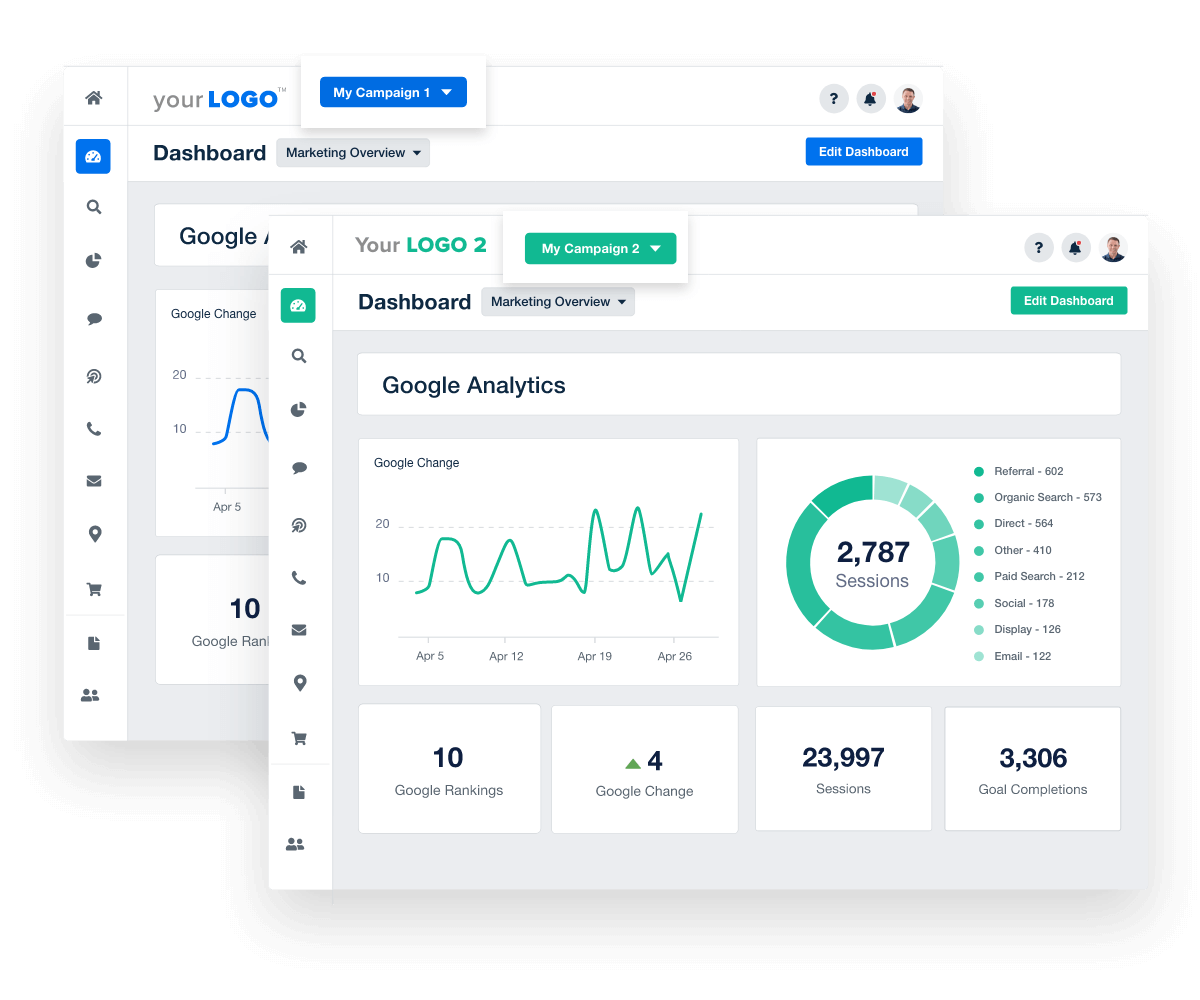This screenshot has height=1000, width=1200.
Task: Click the green Edit Dashboard button
Action: pyautogui.click(x=1068, y=301)
